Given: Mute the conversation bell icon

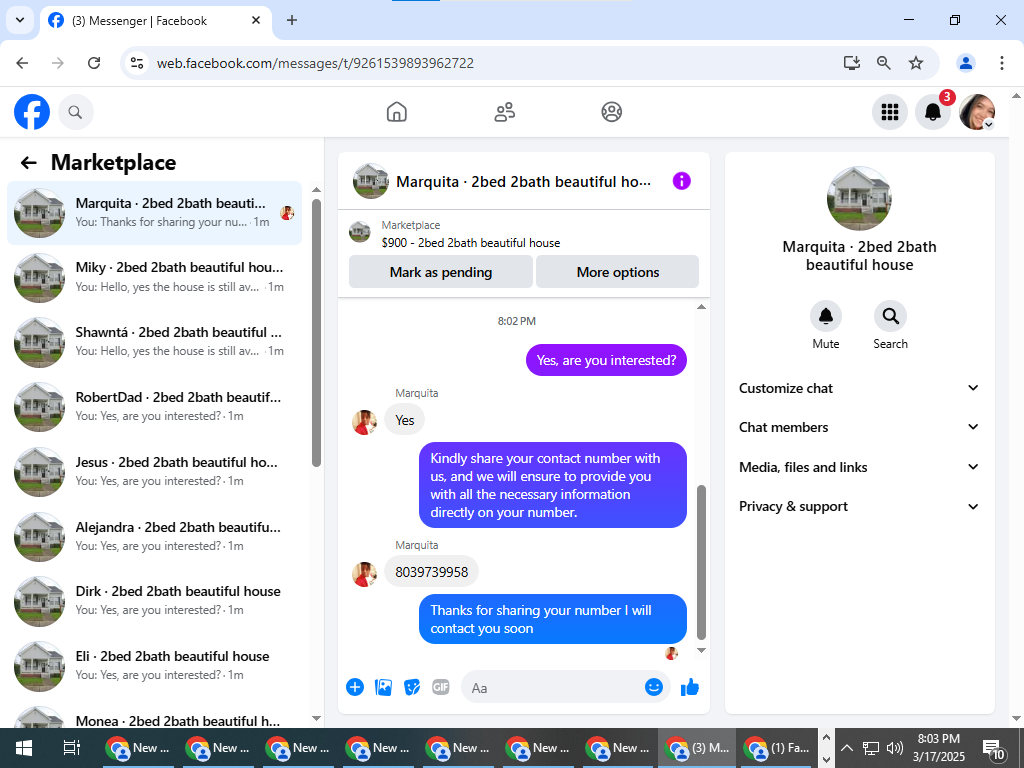Looking at the screenshot, I should click(825, 317).
